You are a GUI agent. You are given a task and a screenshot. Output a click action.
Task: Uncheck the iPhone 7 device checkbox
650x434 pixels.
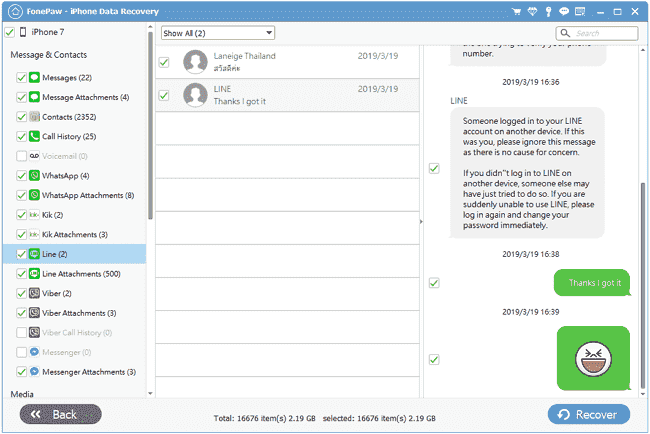10,32
